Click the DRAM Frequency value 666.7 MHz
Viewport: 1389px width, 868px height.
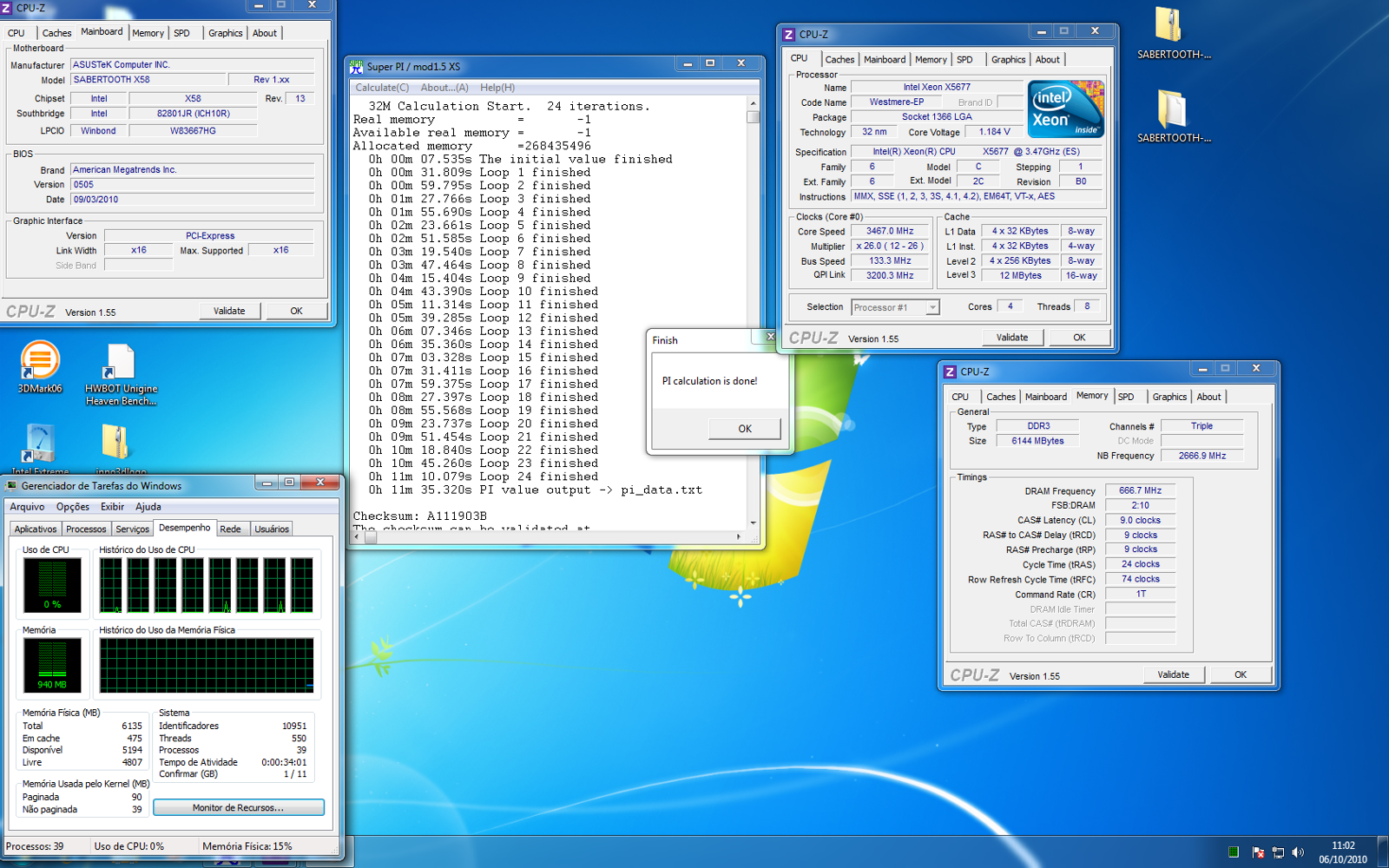(1140, 490)
